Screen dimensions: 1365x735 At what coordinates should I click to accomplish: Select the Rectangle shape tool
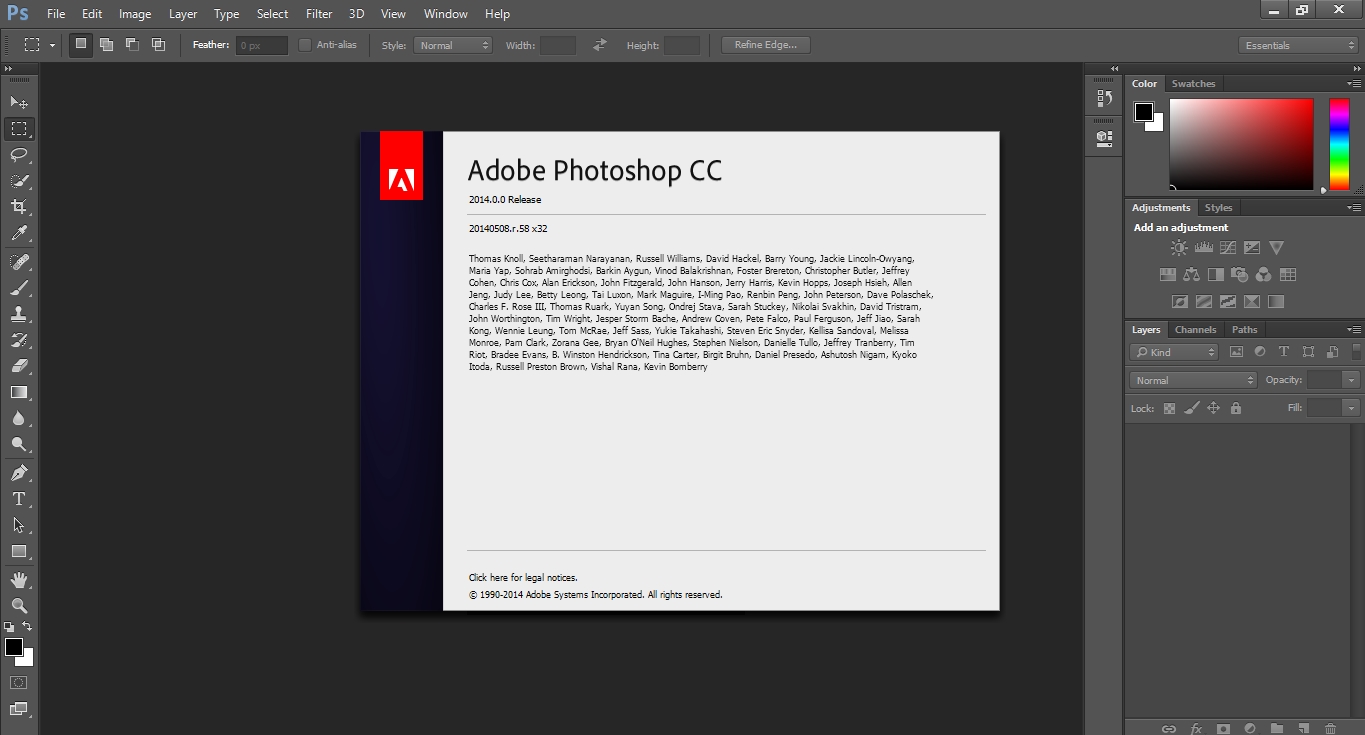click(x=19, y=551)
